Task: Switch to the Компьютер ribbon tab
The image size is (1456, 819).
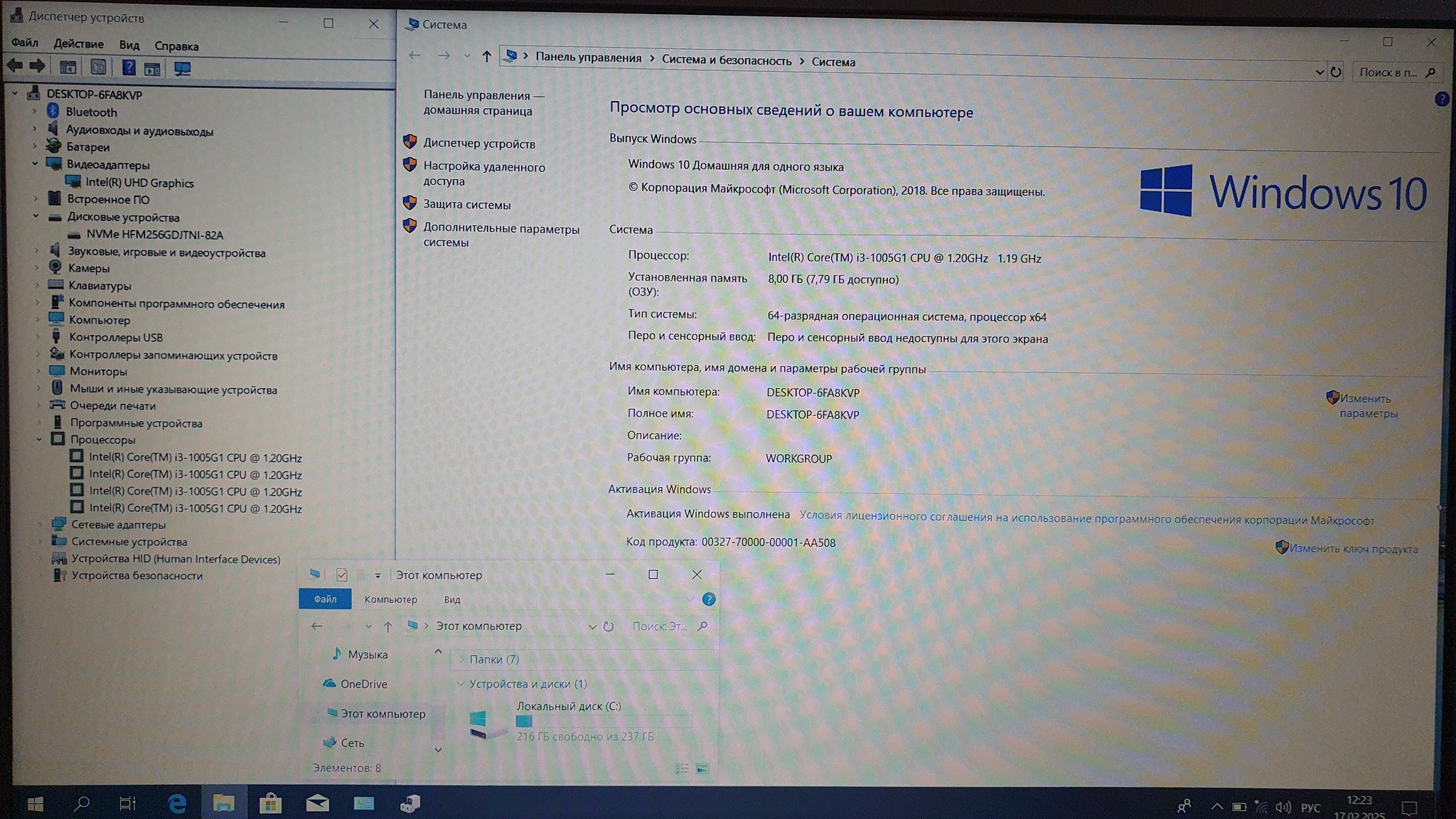Action: coord(390,599)
